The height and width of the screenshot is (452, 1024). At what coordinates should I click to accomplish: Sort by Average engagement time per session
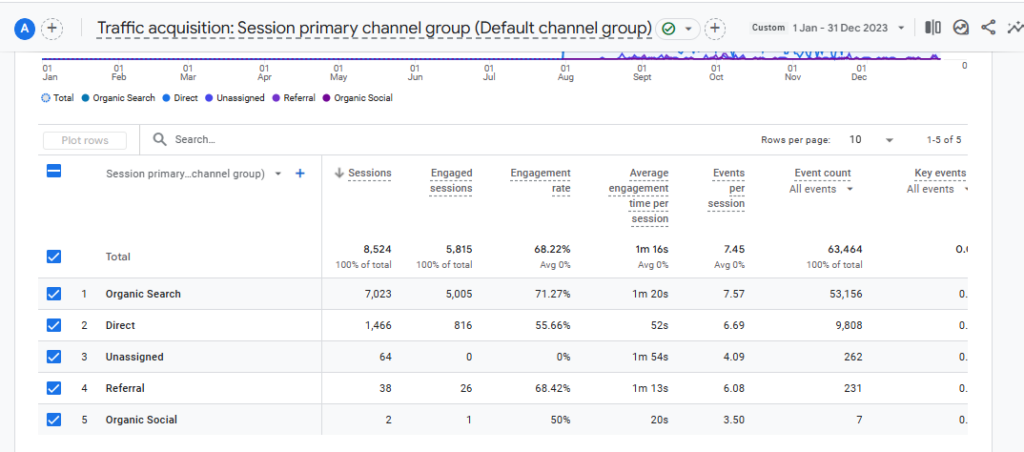tap(638, 196)
